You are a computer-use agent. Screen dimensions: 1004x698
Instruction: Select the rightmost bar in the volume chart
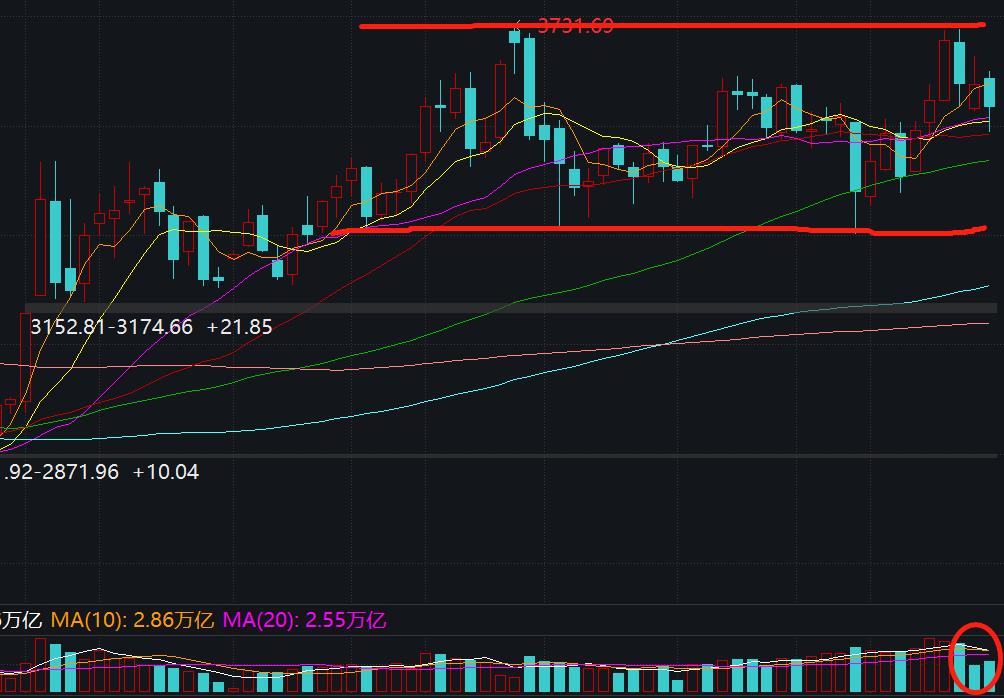point(990,676)
